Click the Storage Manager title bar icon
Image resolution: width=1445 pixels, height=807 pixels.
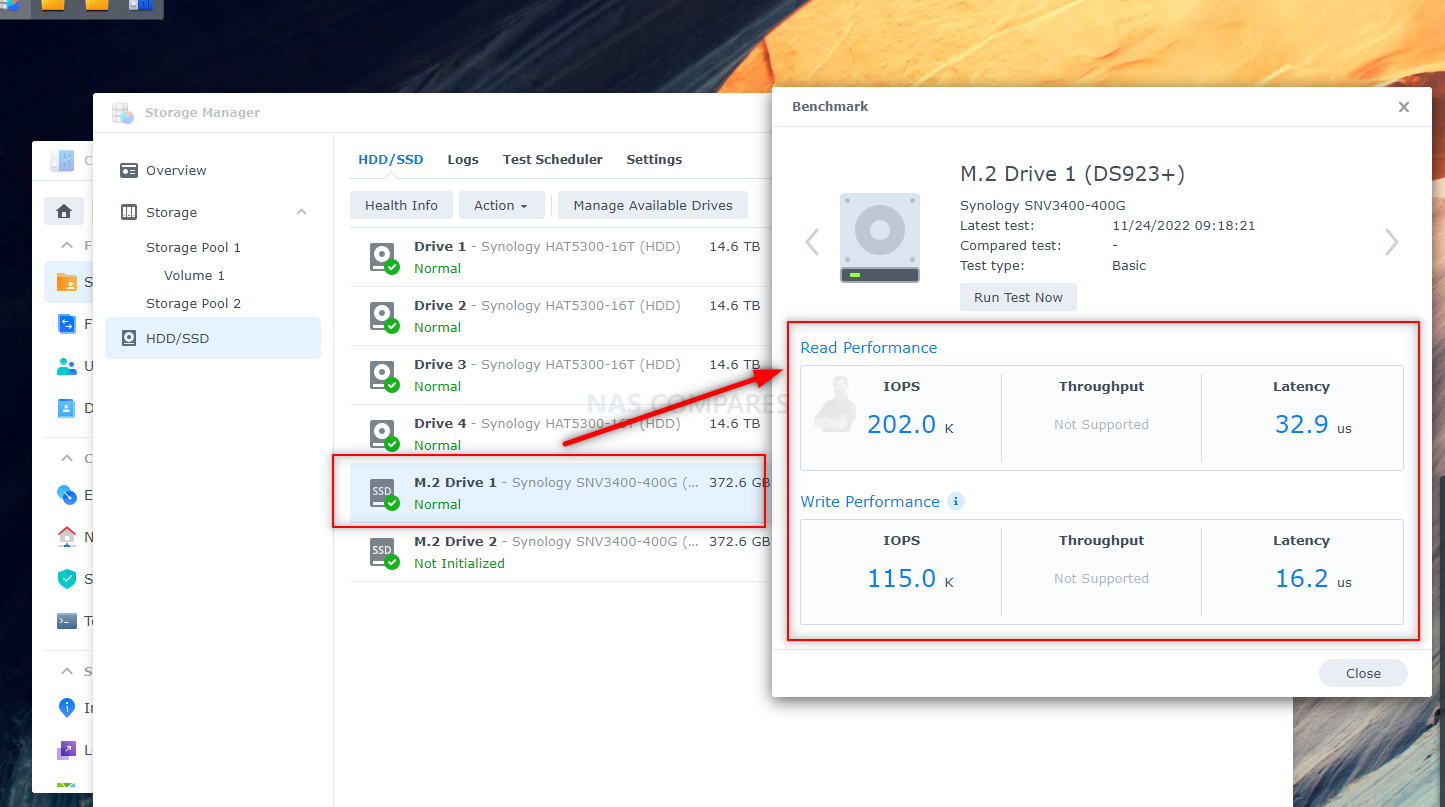coord(123,113)
